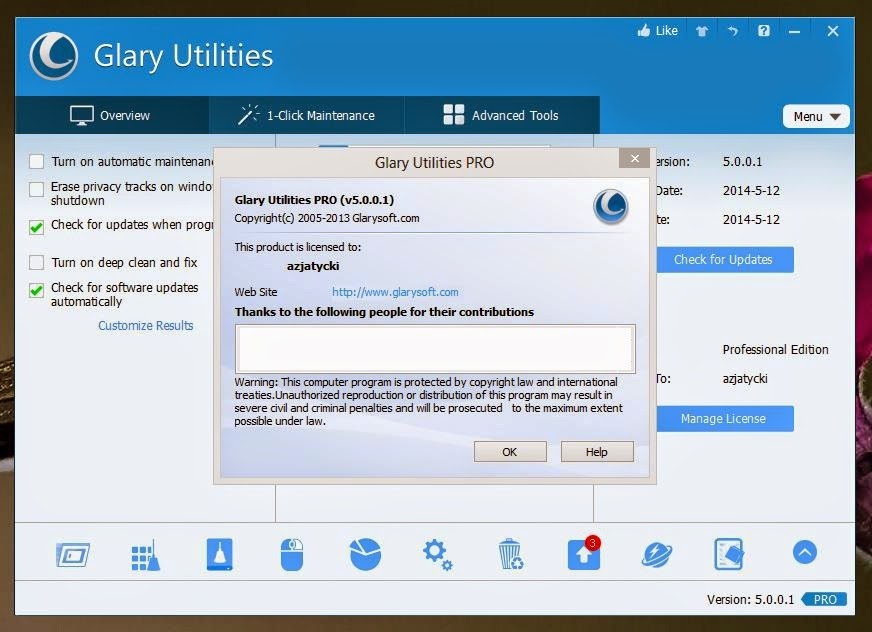Screen dimensions: 872x632
Task: Open the glarysoft.com website link
Action: 393,292
